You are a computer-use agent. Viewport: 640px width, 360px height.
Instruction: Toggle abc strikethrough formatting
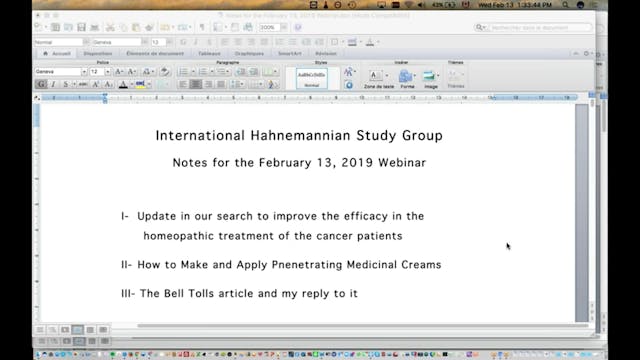(83, 84)
